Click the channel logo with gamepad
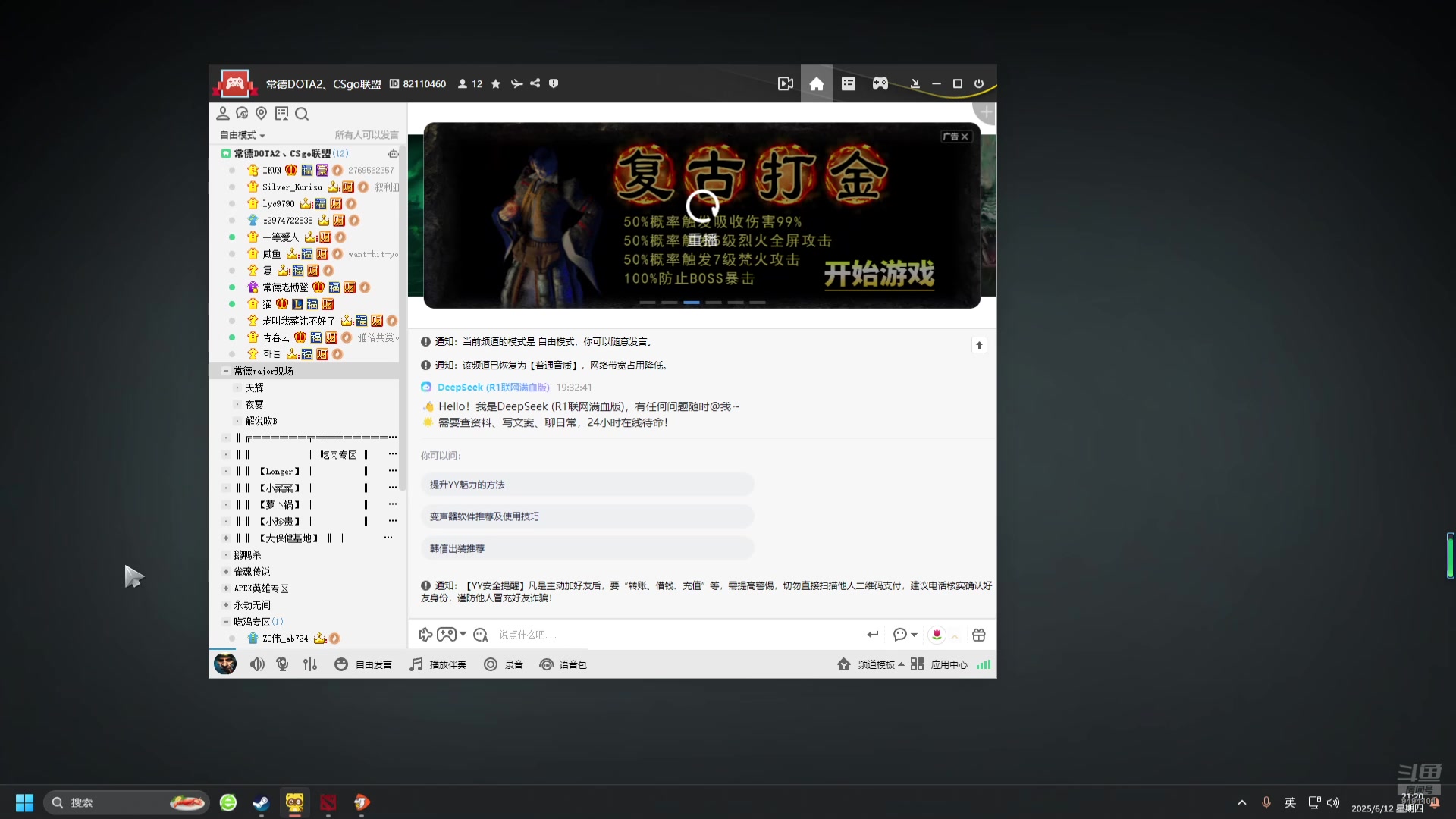 (x=234, y=83)
